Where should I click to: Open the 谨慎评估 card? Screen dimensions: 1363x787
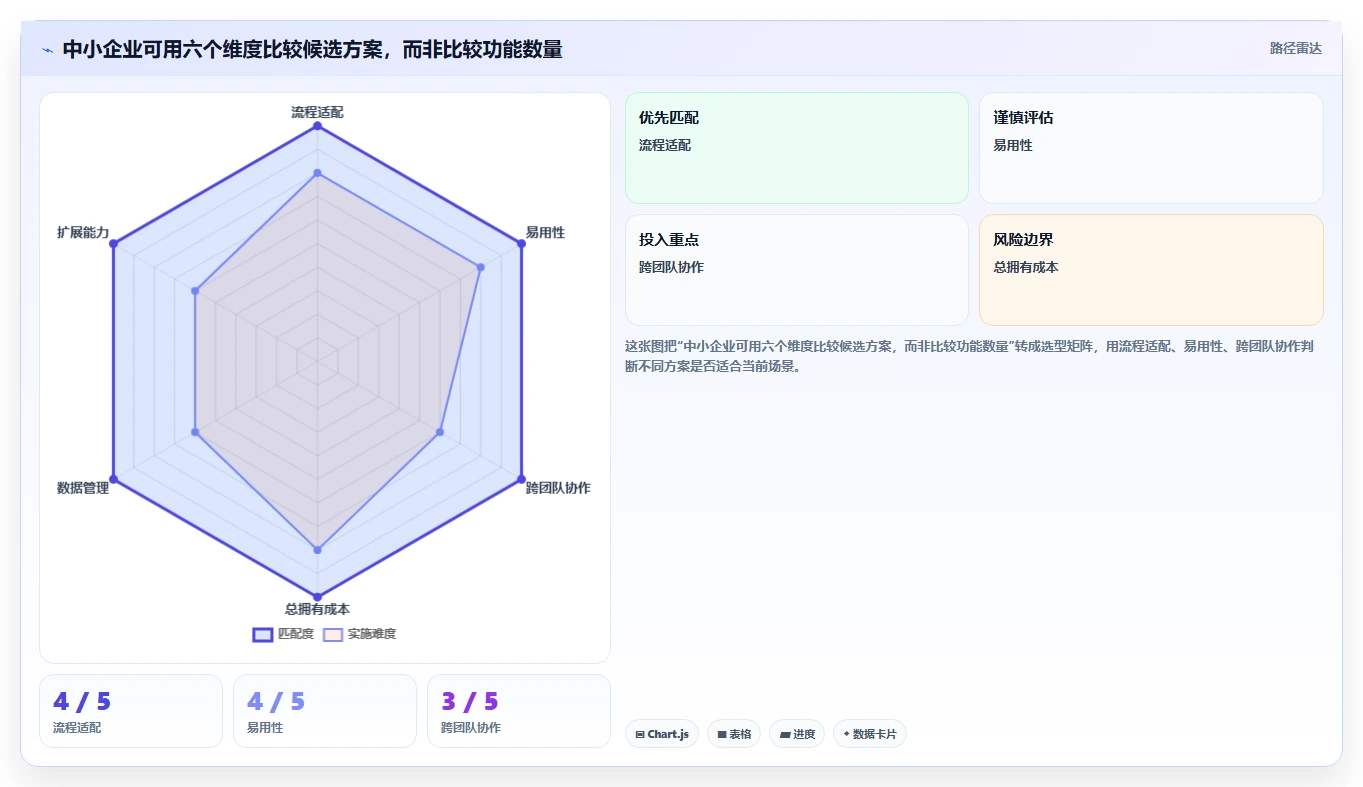click(1151, 148)
